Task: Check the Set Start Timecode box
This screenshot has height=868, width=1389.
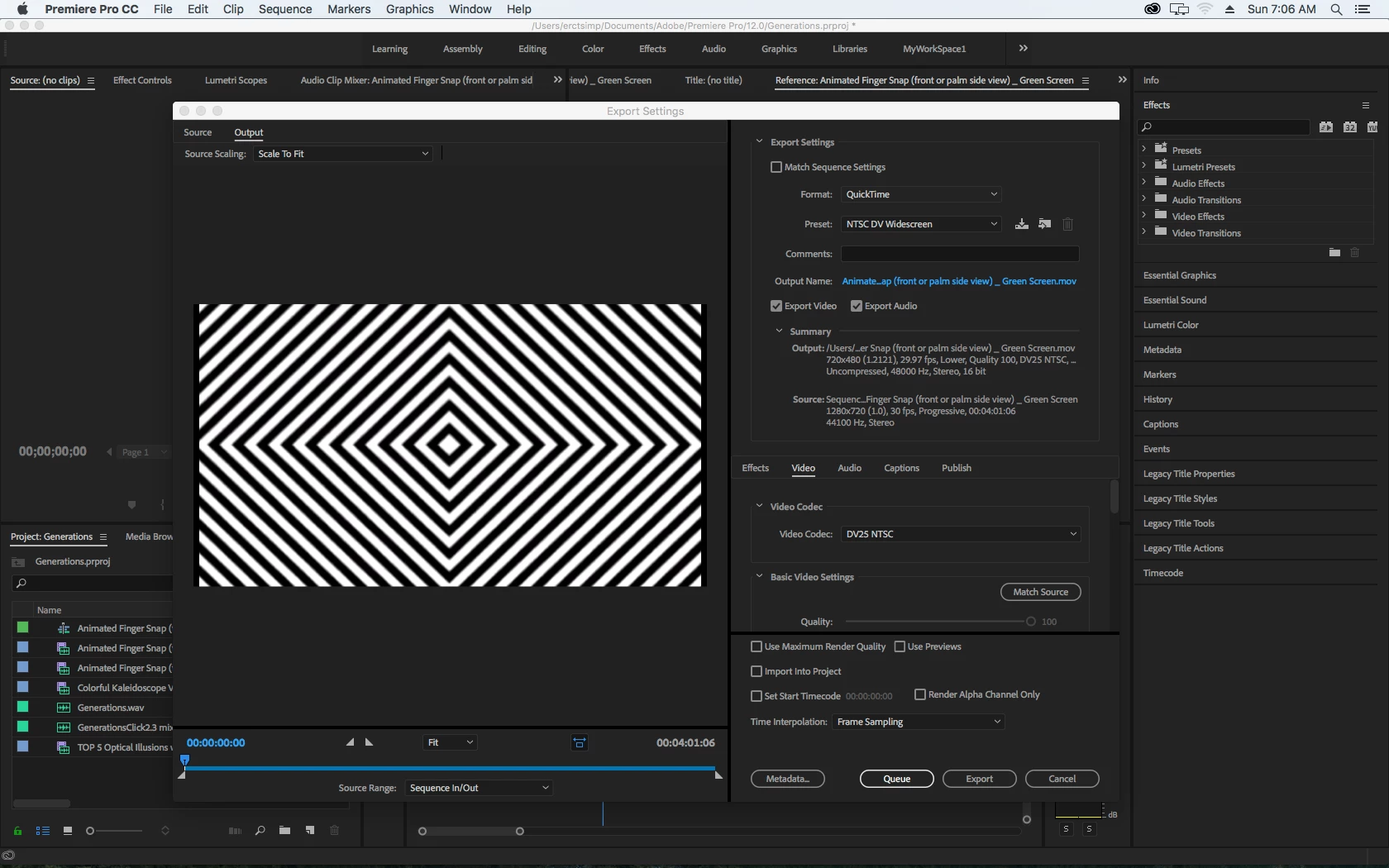Action: coord(756,696)
